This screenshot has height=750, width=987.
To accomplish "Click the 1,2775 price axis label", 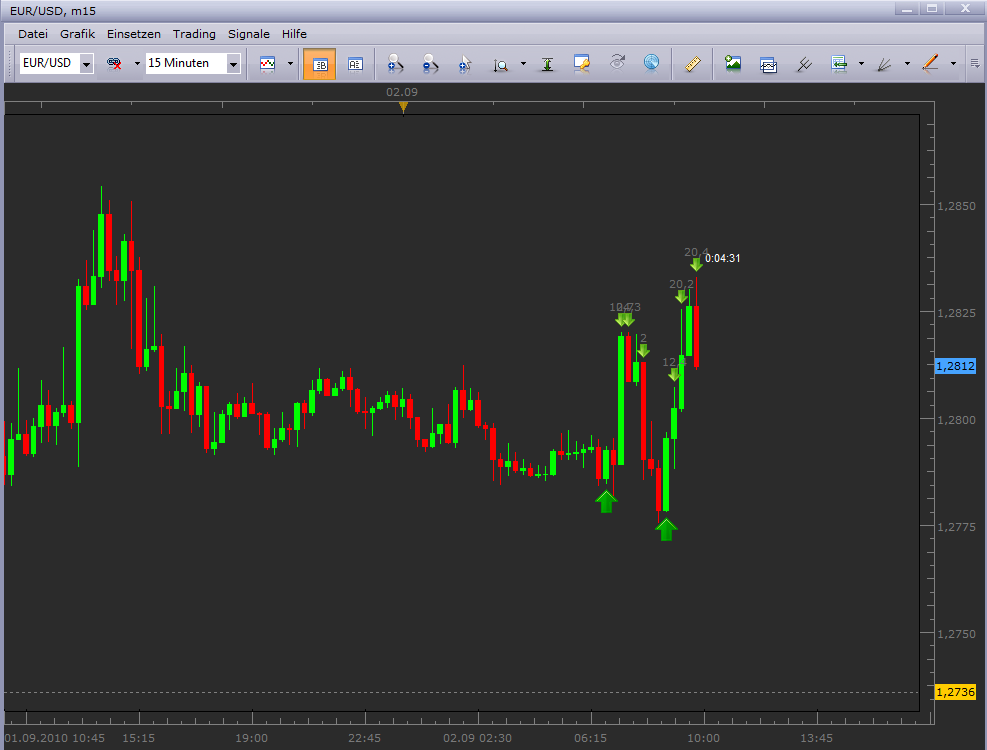I will point(956,526).
